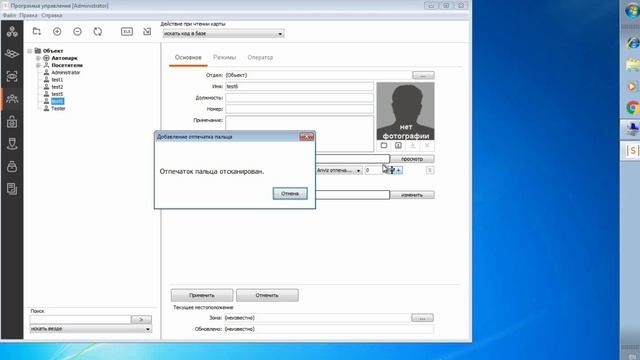Click the 'нет фотографии' photo placeholder
This screenshot has height=360, width=640.
(405, 111)
